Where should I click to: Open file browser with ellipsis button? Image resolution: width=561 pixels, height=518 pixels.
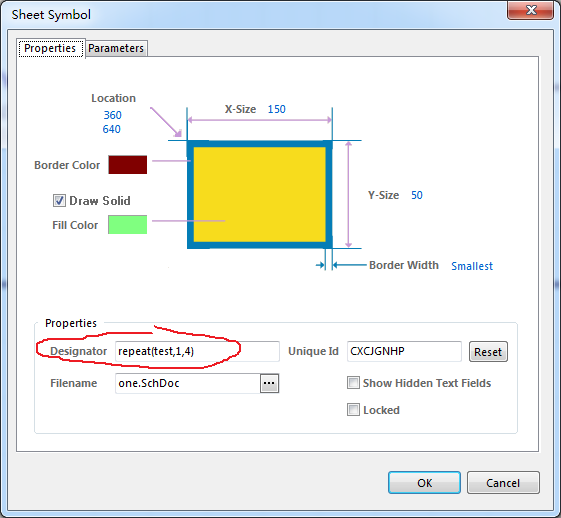(x=269, y=383)
